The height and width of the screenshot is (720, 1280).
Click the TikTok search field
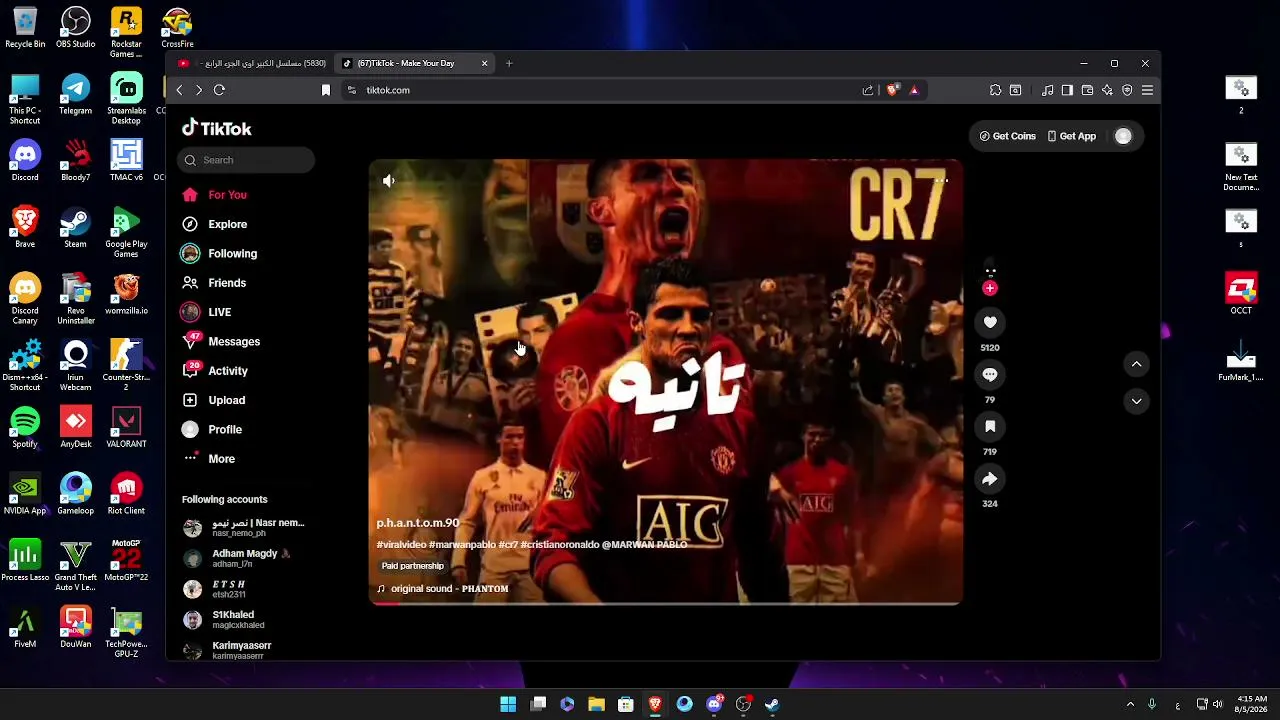246,160
